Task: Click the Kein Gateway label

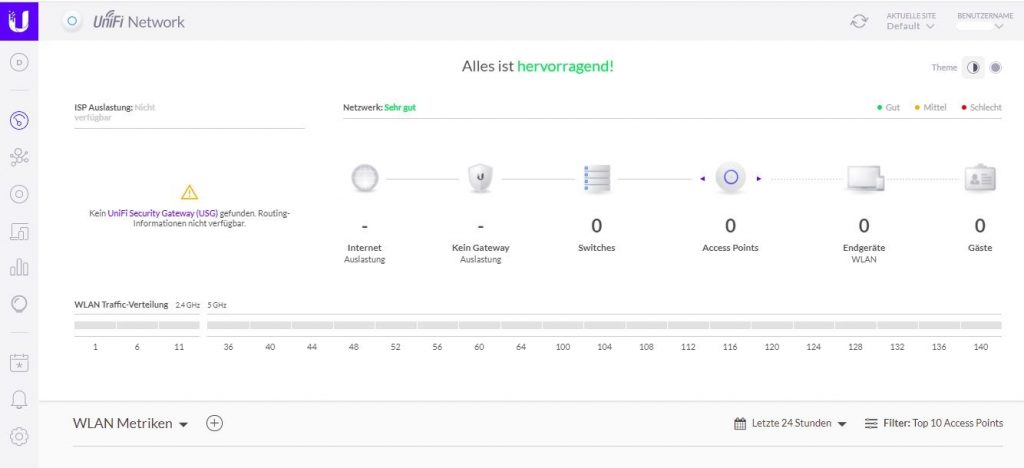Action: coord(481,248)
